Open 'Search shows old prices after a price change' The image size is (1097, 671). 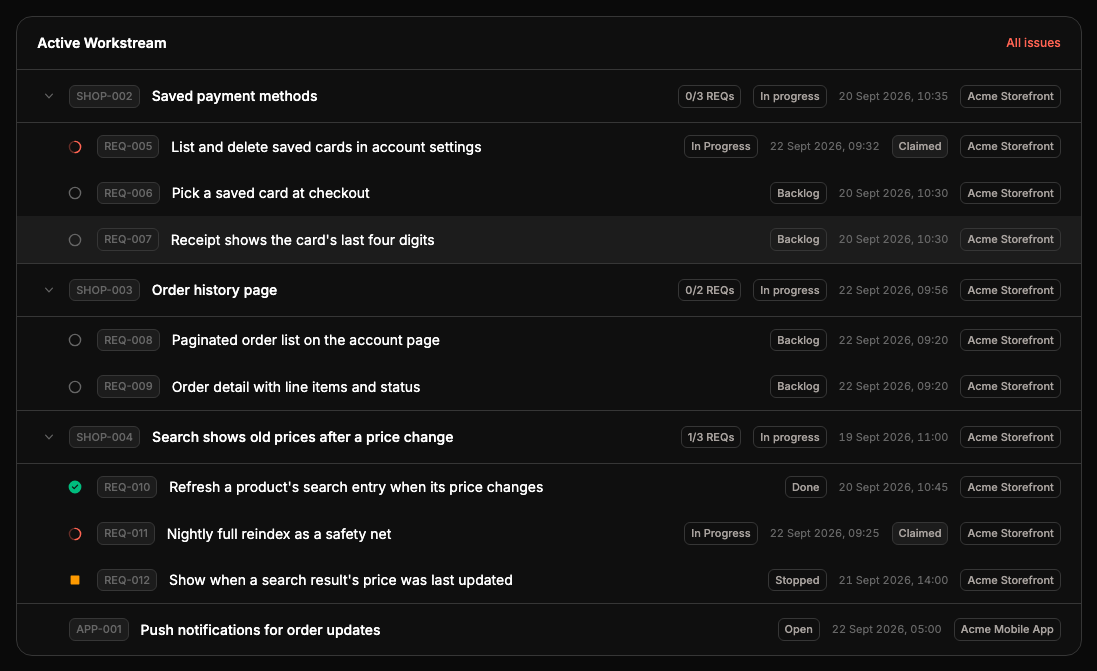click(x=302, y=437)
